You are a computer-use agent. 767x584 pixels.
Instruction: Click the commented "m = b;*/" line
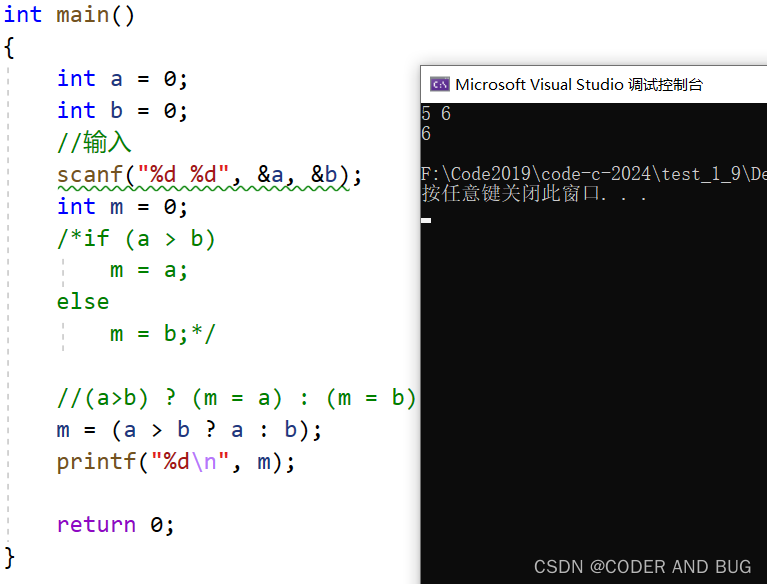pyautogui.click(x=162, y=334)
